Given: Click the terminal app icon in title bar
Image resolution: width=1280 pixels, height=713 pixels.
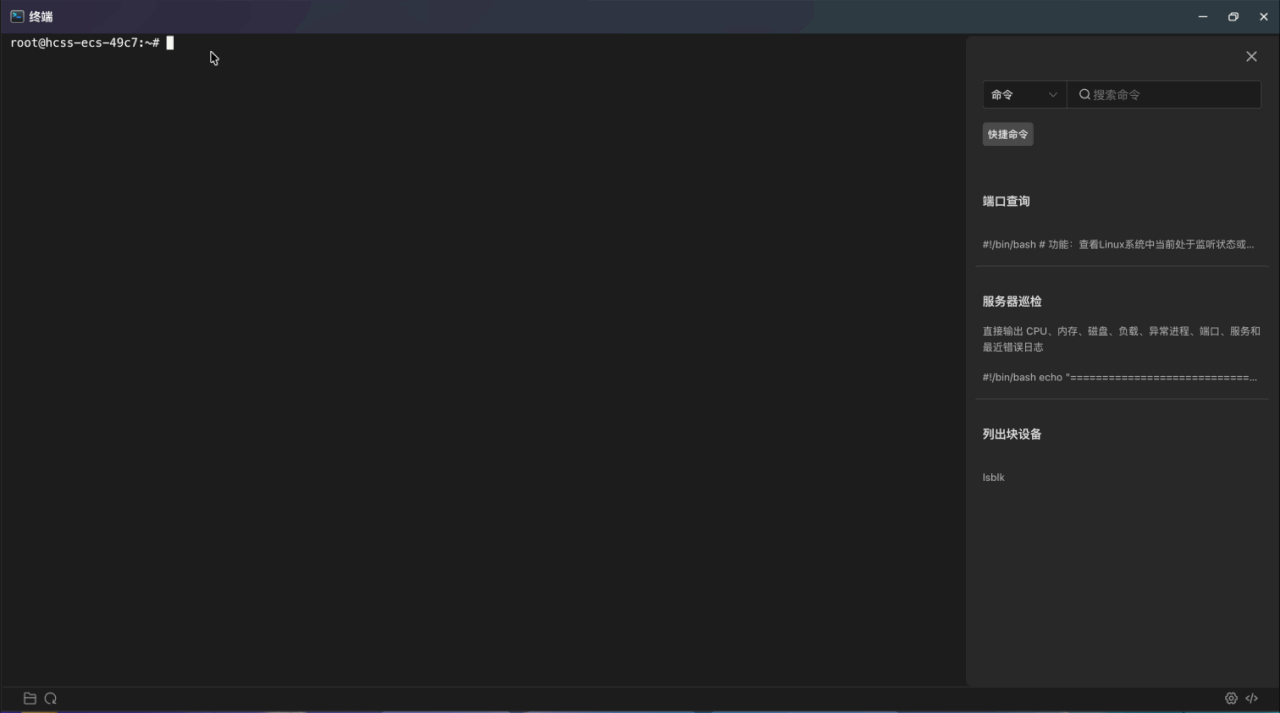Looking at the screenshot, I should point(17,16).
